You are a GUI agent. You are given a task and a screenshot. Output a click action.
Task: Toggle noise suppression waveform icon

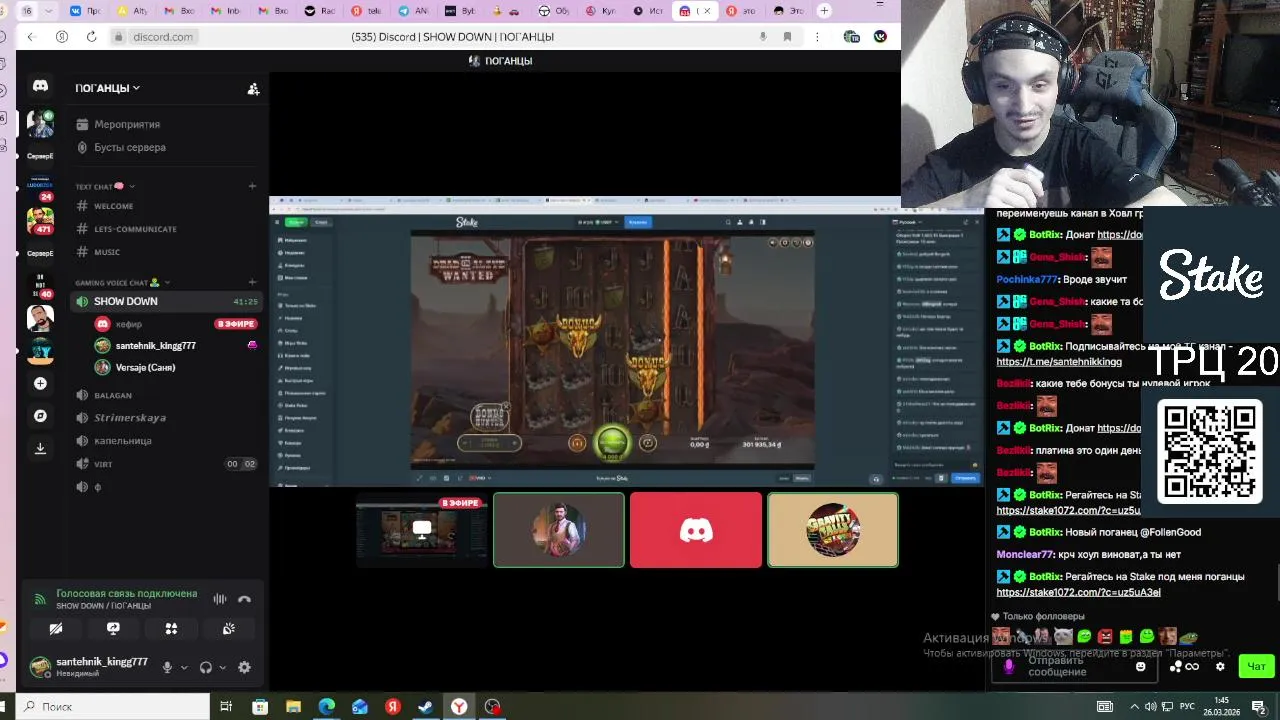(219, 599)
